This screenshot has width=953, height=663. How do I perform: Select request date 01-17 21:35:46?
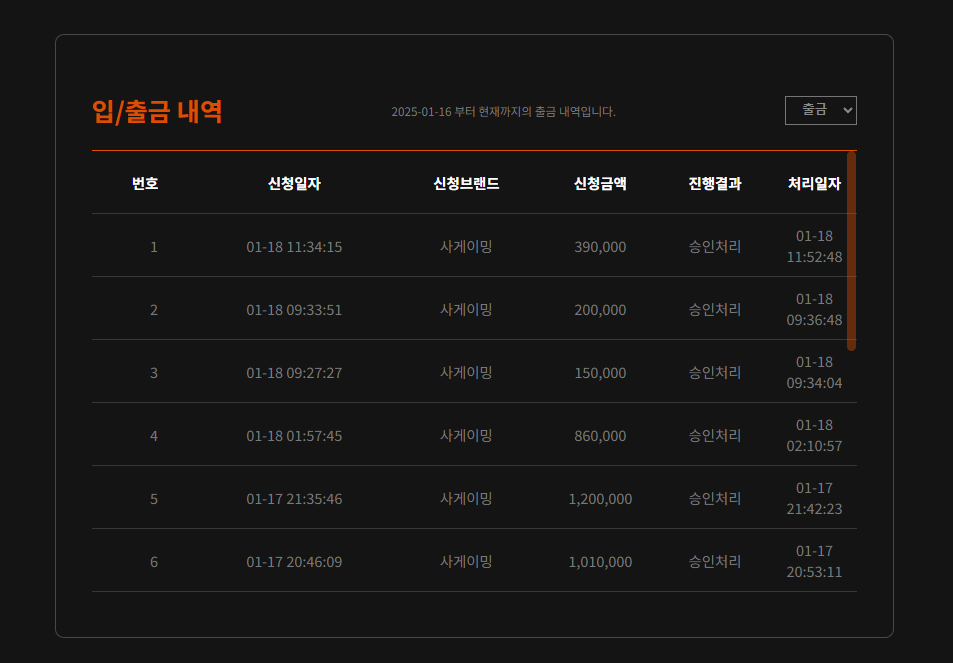tap(294, 499)
